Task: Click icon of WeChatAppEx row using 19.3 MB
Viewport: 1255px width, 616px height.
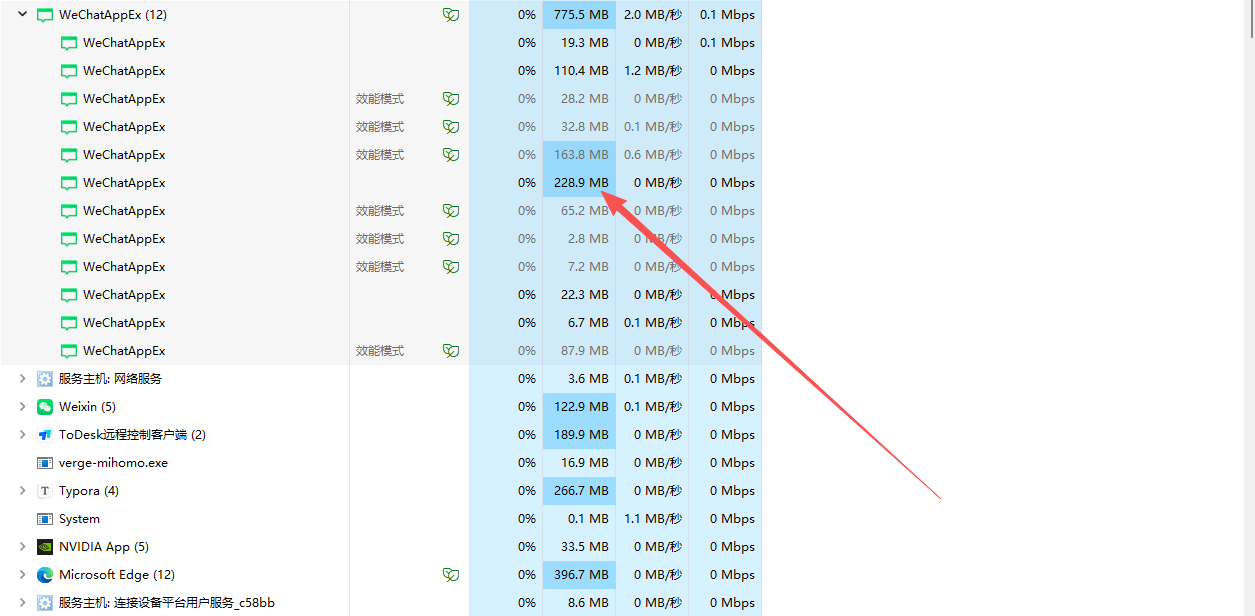Action: (69, 43)
